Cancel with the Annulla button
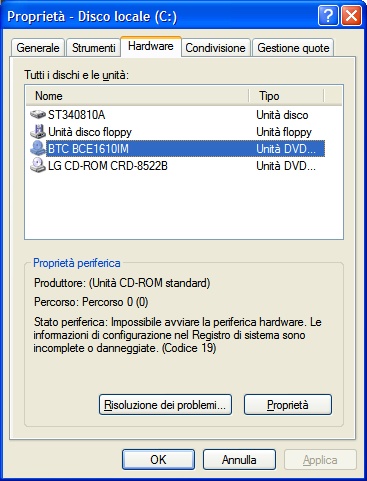 [x=239, y=460]
